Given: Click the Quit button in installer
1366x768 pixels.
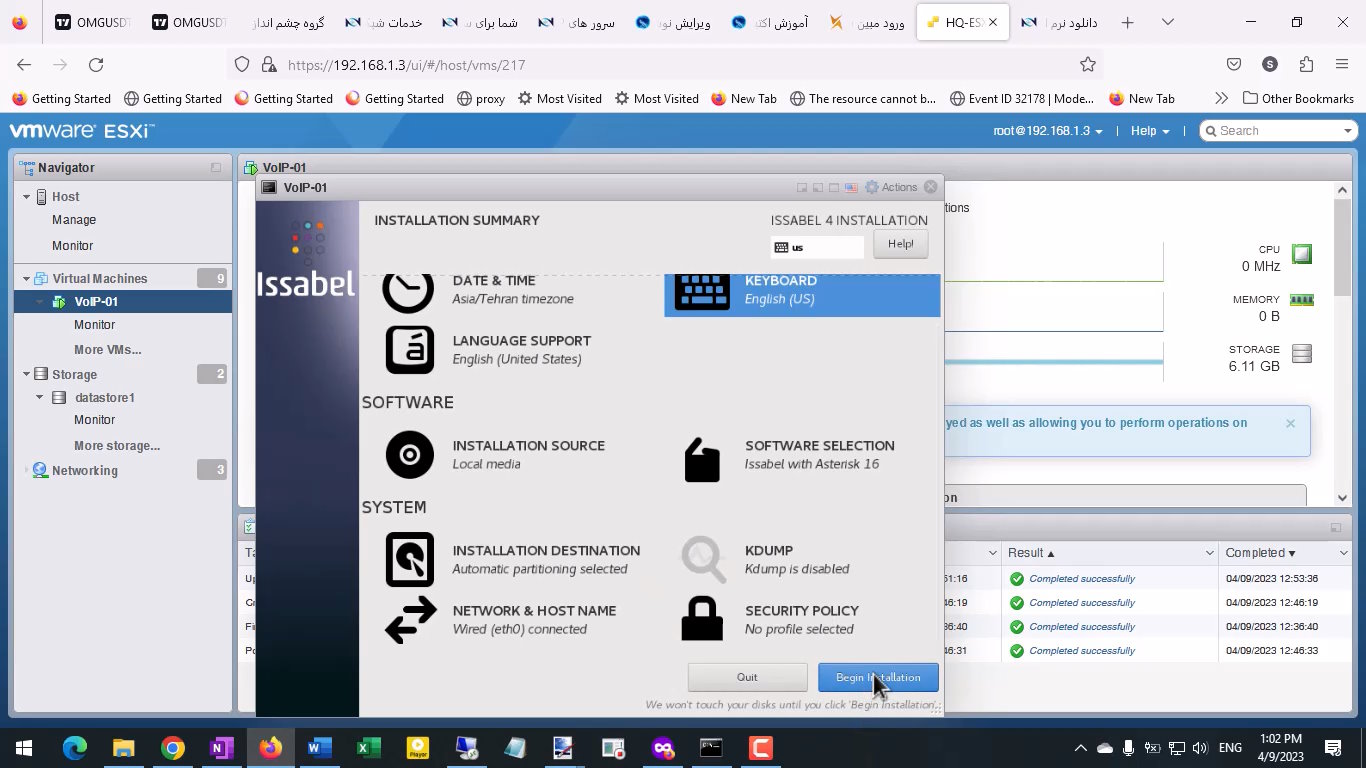Looking at the screenshot, I should pos(747,677).
